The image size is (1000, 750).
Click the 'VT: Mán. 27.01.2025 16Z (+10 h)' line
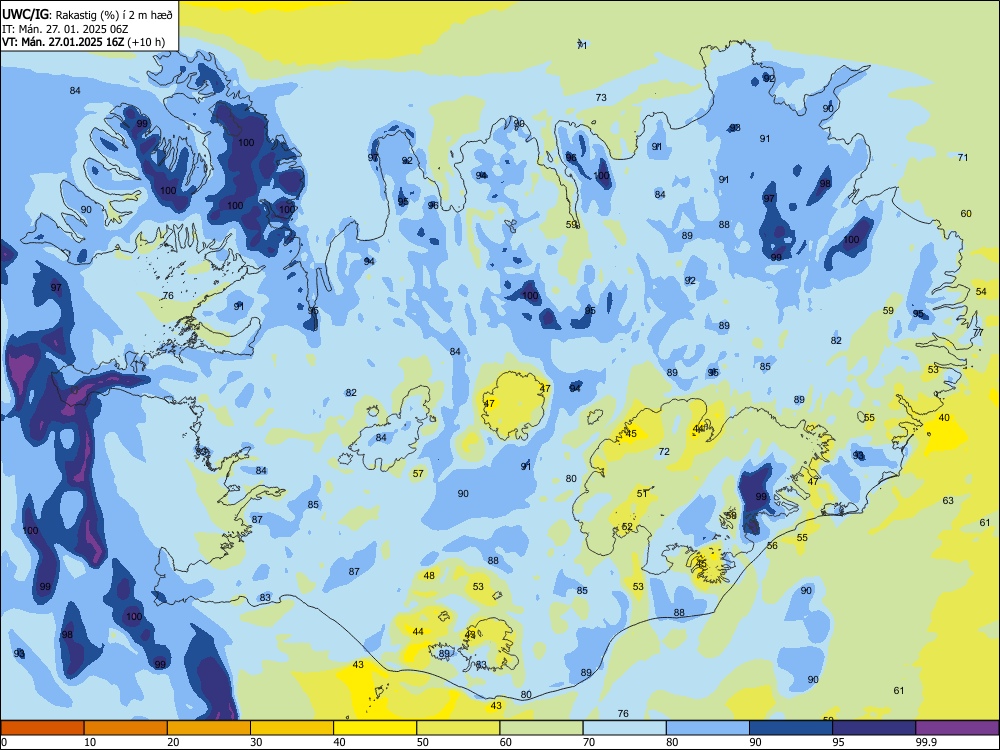click(x=84, y=42)
